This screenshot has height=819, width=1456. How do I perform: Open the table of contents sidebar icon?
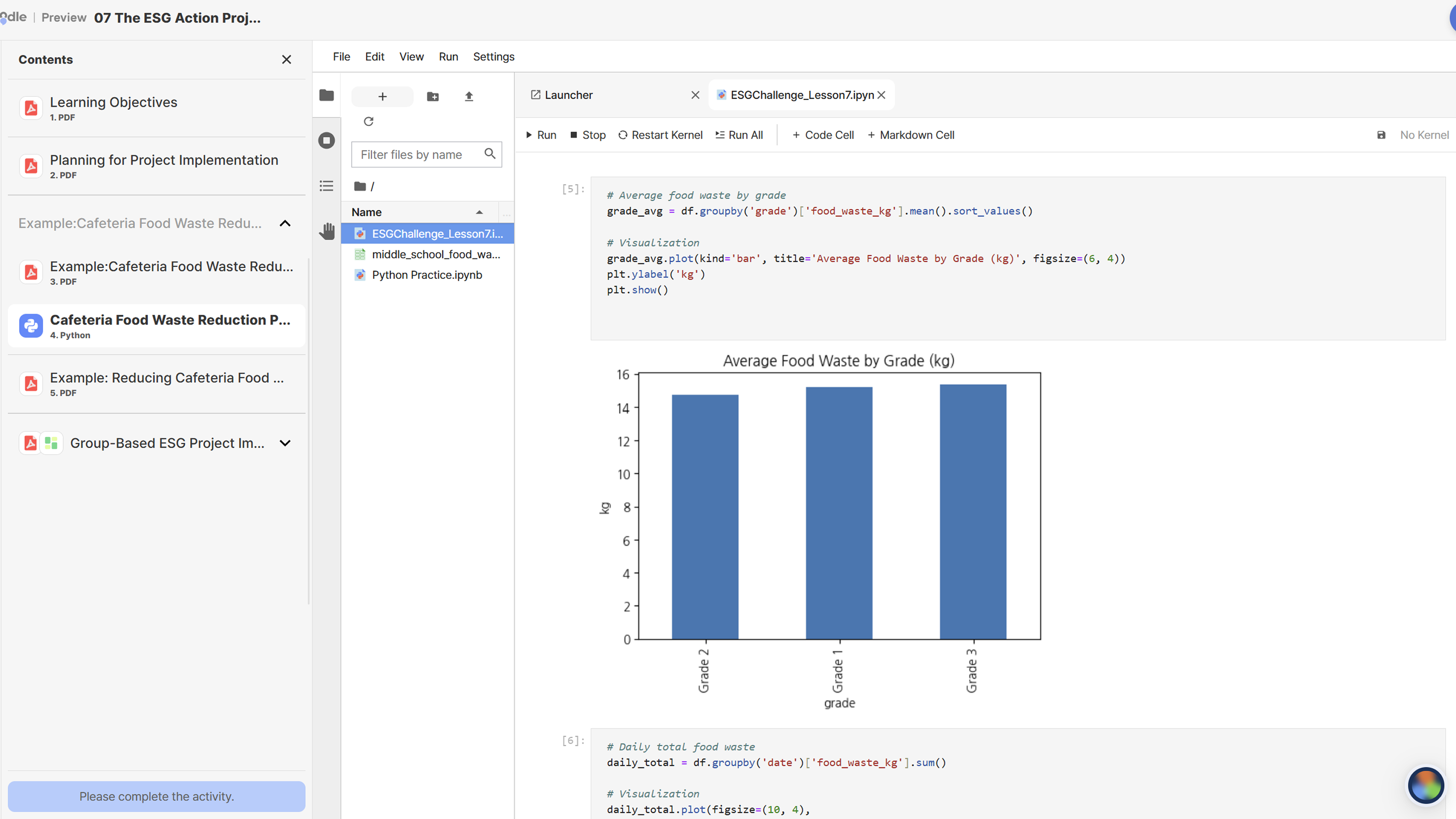326,186
